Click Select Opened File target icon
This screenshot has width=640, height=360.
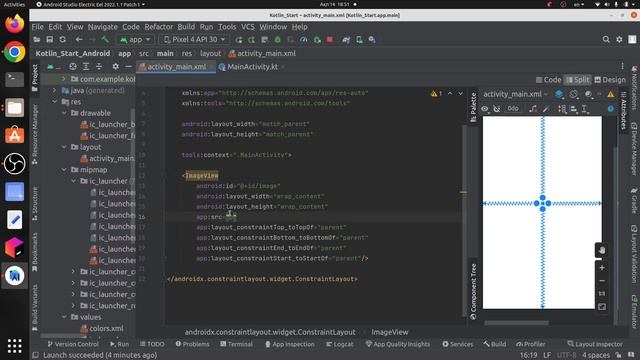[x=73, y=66]
